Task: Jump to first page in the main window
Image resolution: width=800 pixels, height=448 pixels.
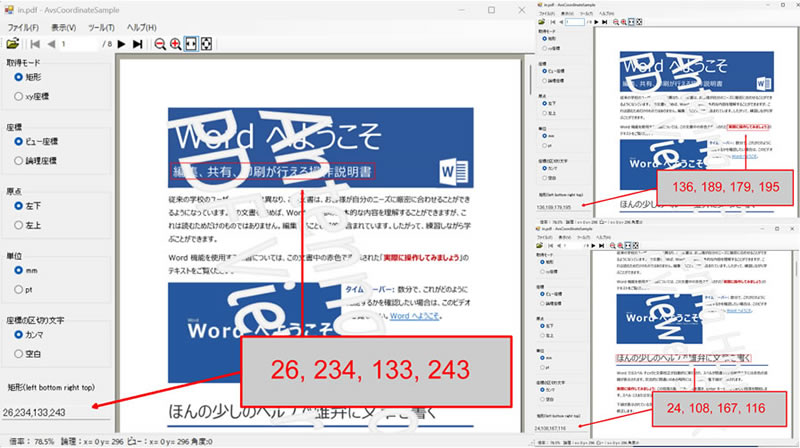Action: [35, 44]
